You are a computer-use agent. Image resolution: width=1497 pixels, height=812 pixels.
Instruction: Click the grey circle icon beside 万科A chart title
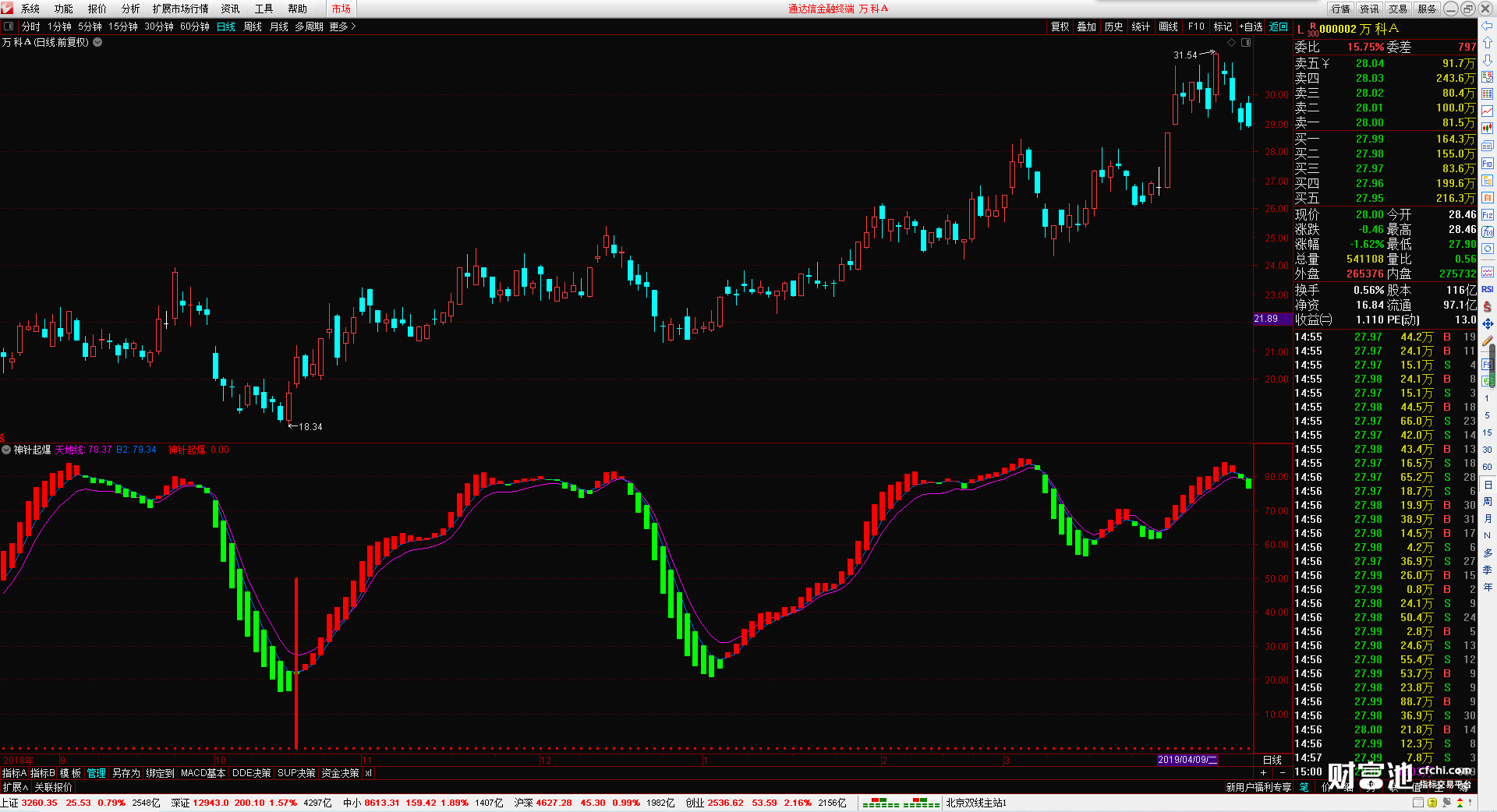(97, 42)
